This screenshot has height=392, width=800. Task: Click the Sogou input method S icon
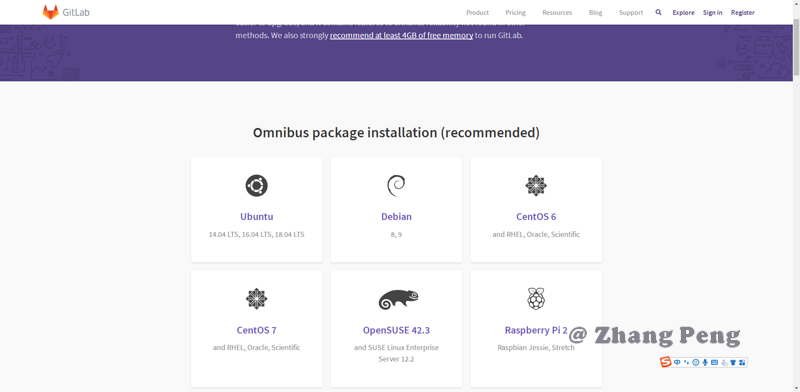(x=665, y=362)
